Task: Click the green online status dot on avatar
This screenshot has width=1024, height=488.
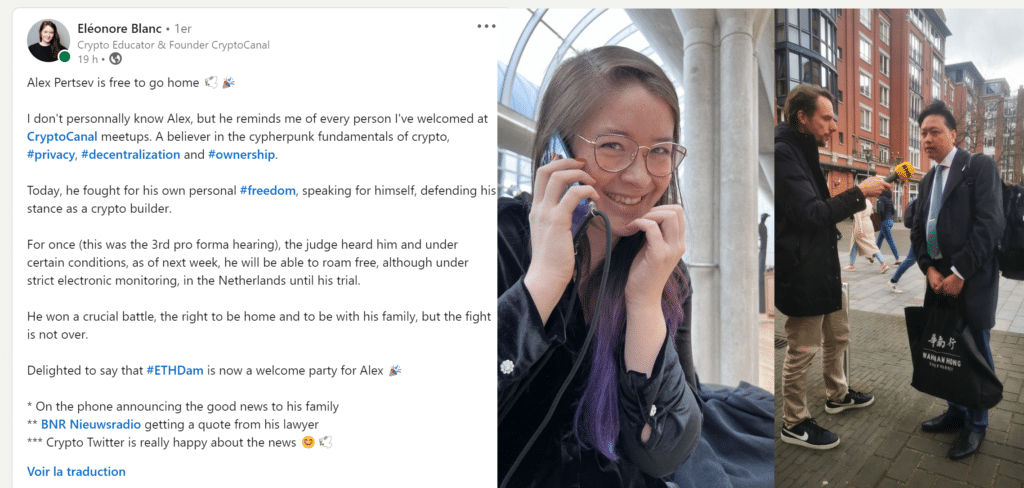Action: click(64, 57)
